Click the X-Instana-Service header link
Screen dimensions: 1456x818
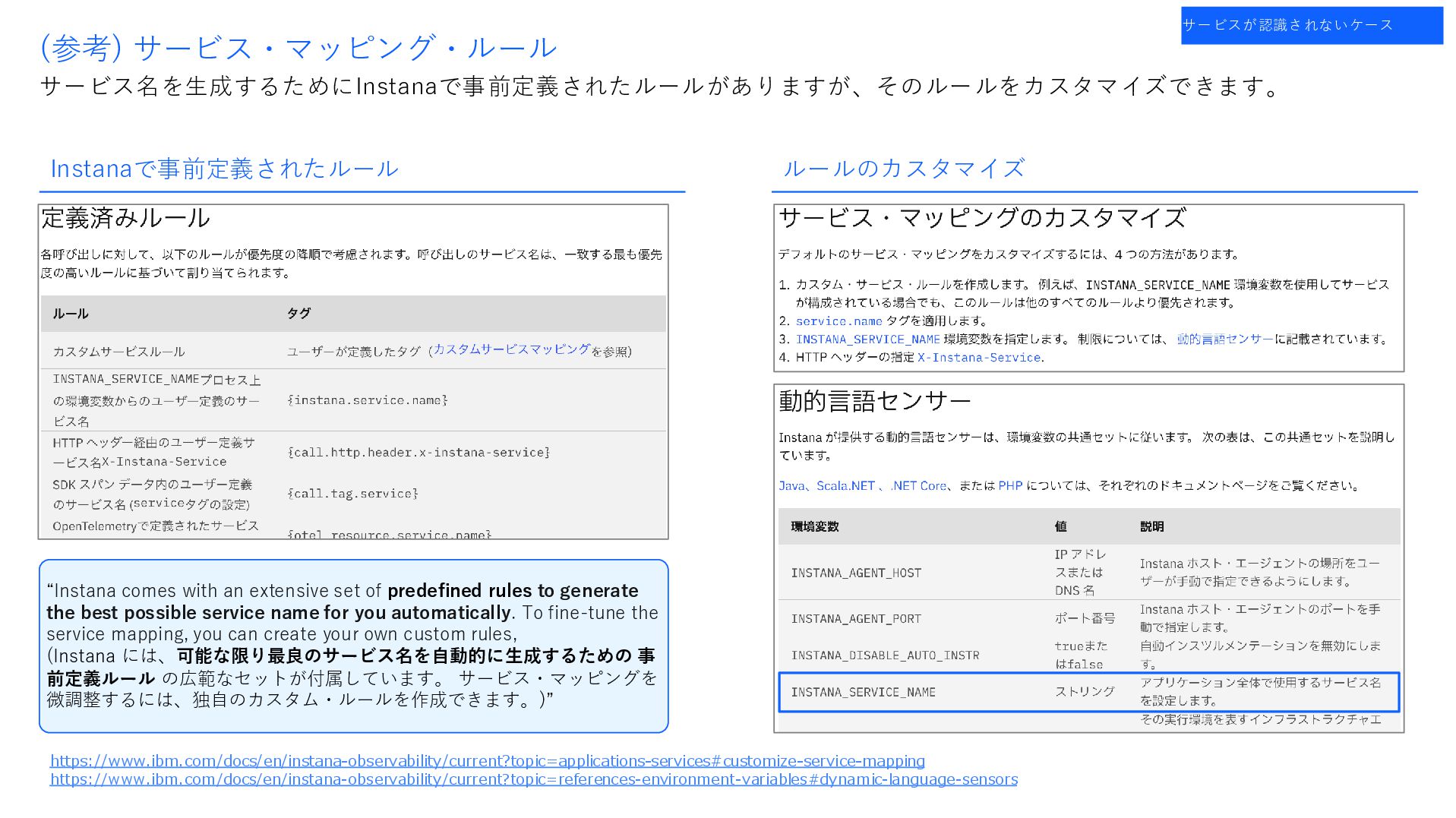[x=978, y=358]
